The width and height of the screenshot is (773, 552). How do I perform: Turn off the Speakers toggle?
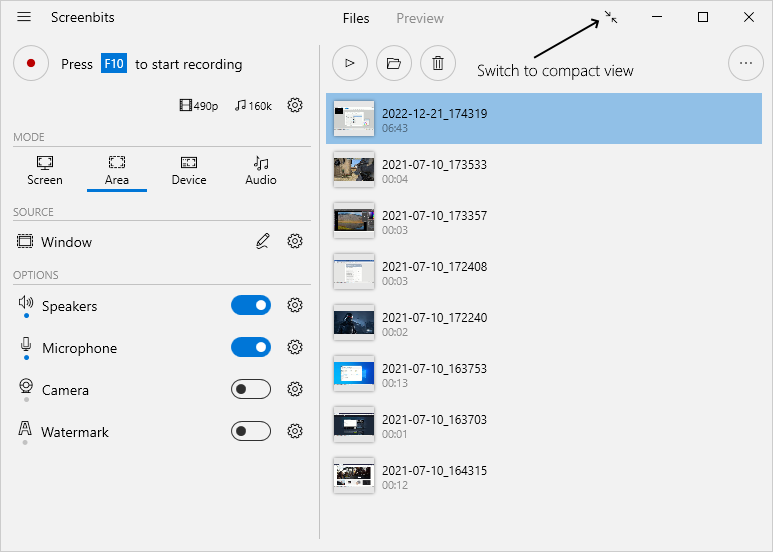coord(251,306)
